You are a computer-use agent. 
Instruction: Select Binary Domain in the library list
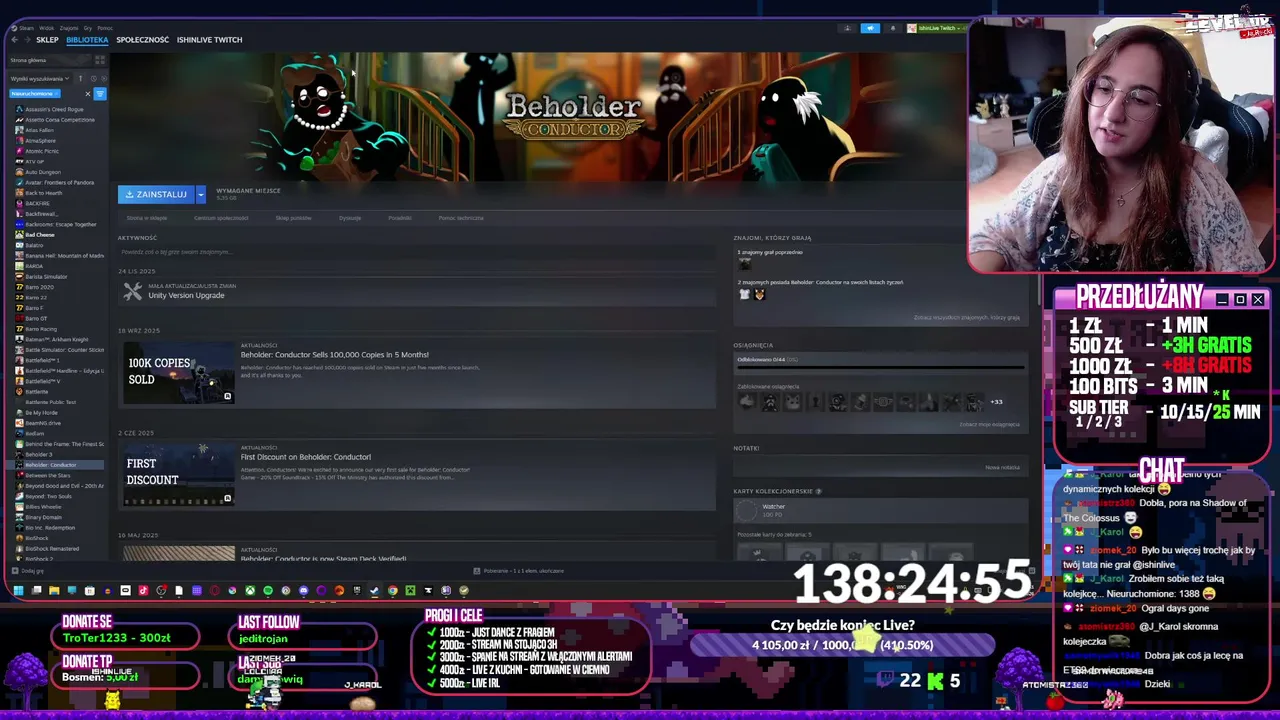[43, 517]
